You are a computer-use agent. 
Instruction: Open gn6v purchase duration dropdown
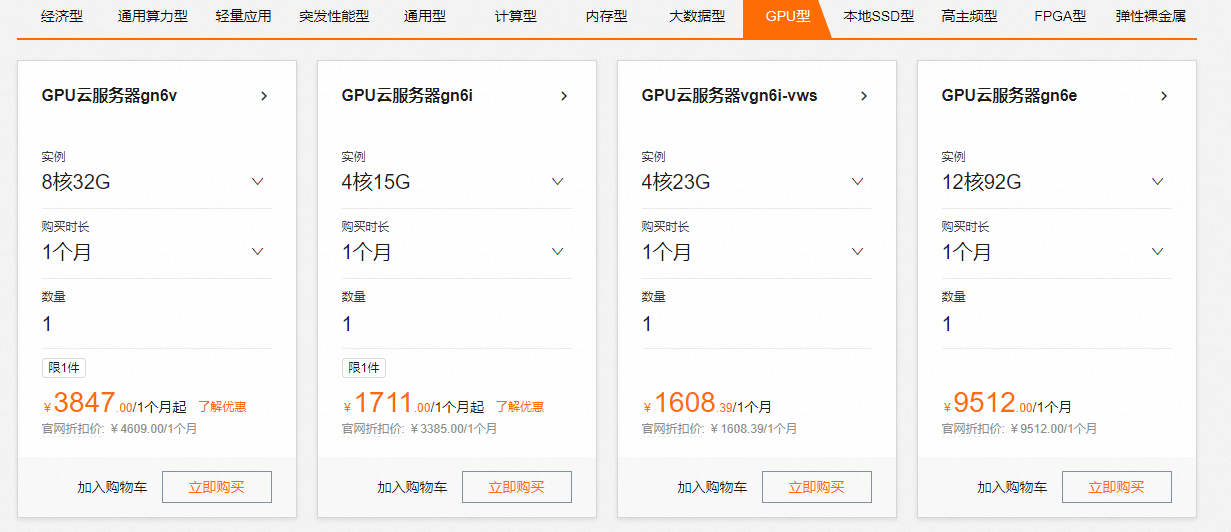[157, 252]
